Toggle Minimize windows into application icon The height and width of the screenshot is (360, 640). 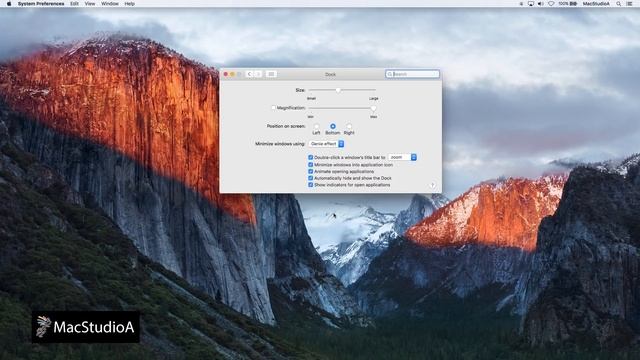(x=311, y=164)
